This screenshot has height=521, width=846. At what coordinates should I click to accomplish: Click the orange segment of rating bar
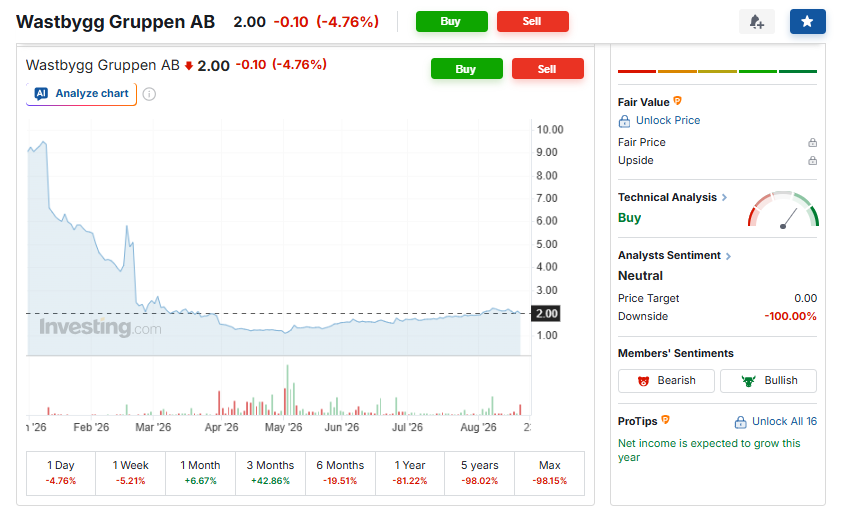[x=677, y=71]
